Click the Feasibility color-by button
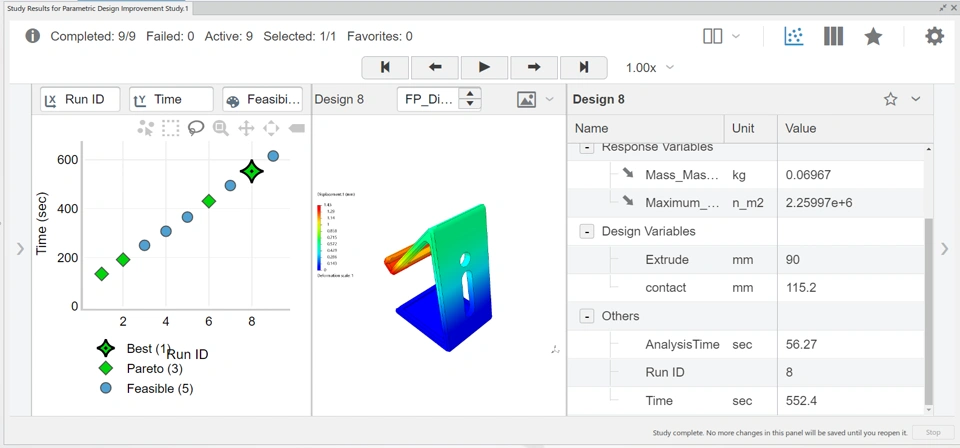Screen dimensions: 960x448 click(x=262, y=99)
